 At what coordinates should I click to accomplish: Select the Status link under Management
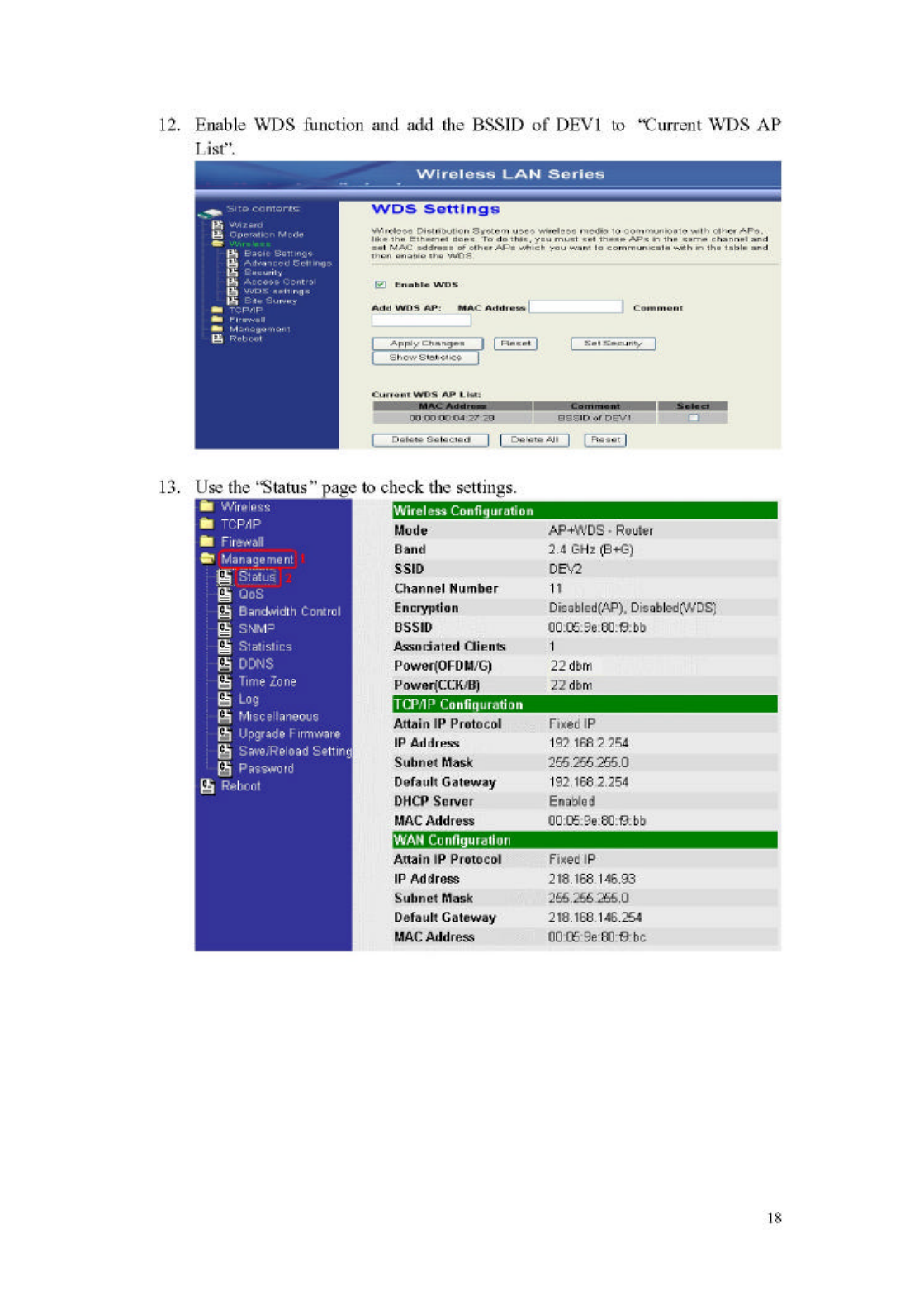[257, 577]
